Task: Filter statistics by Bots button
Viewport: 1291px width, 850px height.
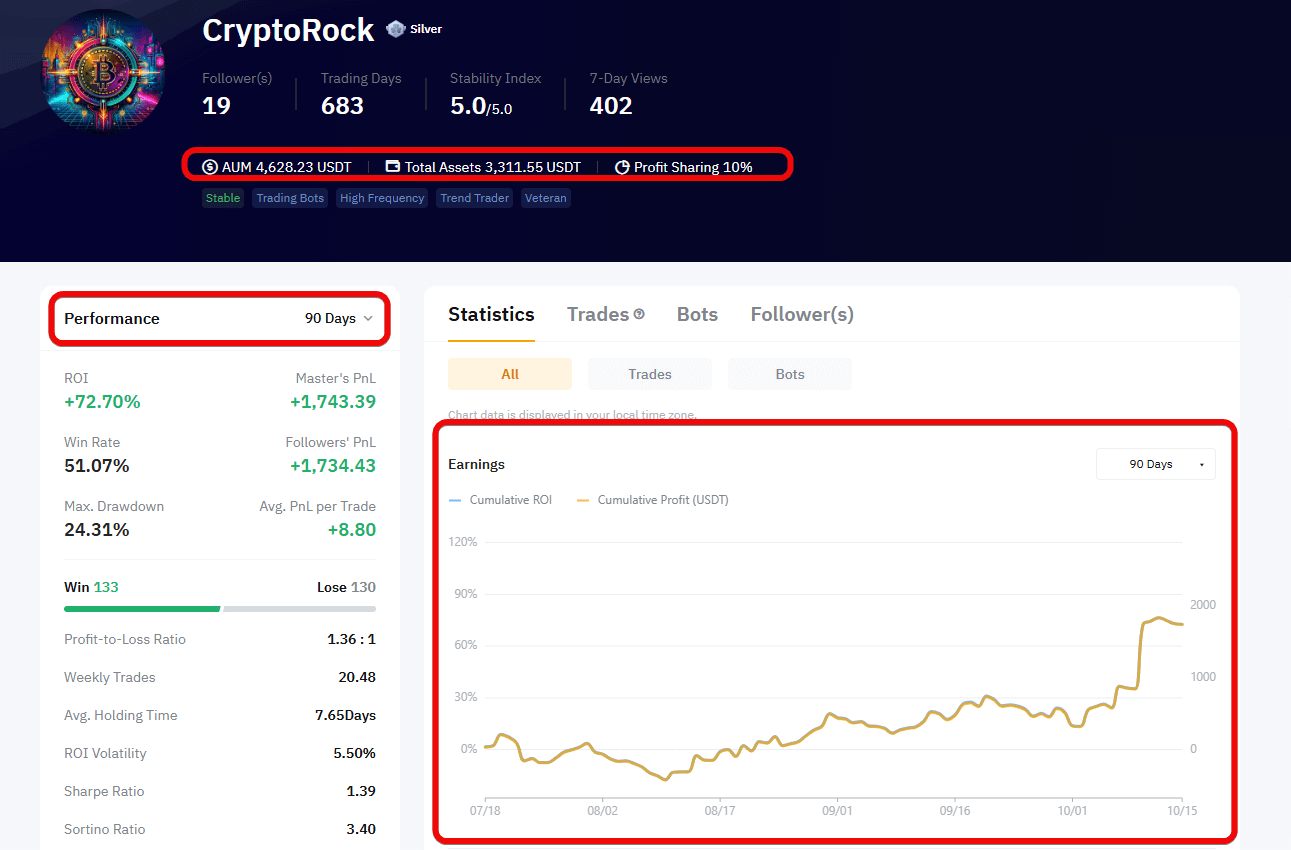Action: (790, 374)
